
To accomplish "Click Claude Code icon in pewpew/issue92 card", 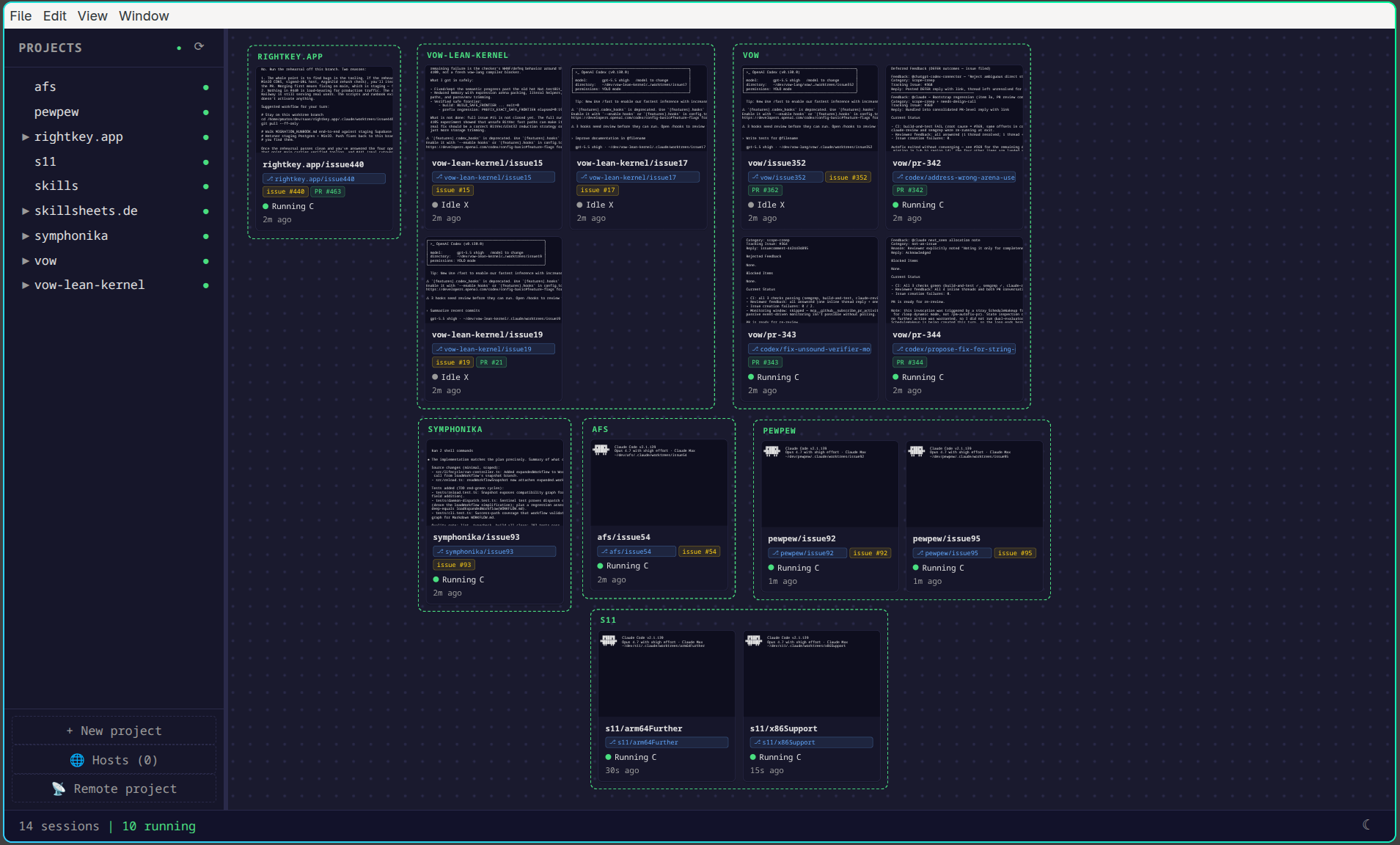I will [x=772, y=451].
